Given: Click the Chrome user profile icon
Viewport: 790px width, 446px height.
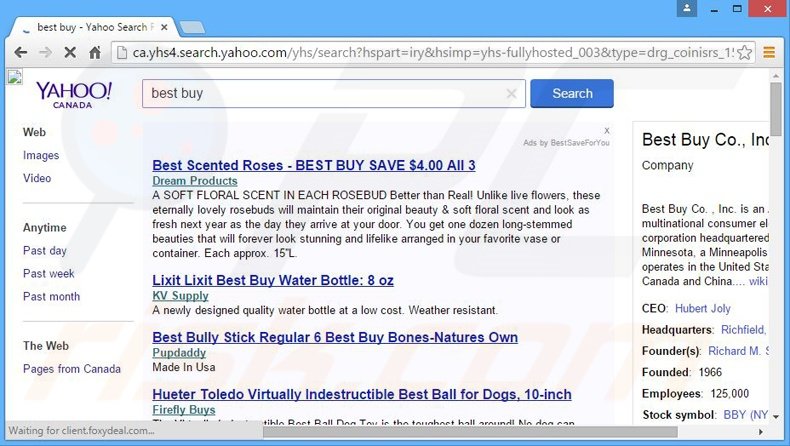Looking at the screenshot, I should [687, 9].
